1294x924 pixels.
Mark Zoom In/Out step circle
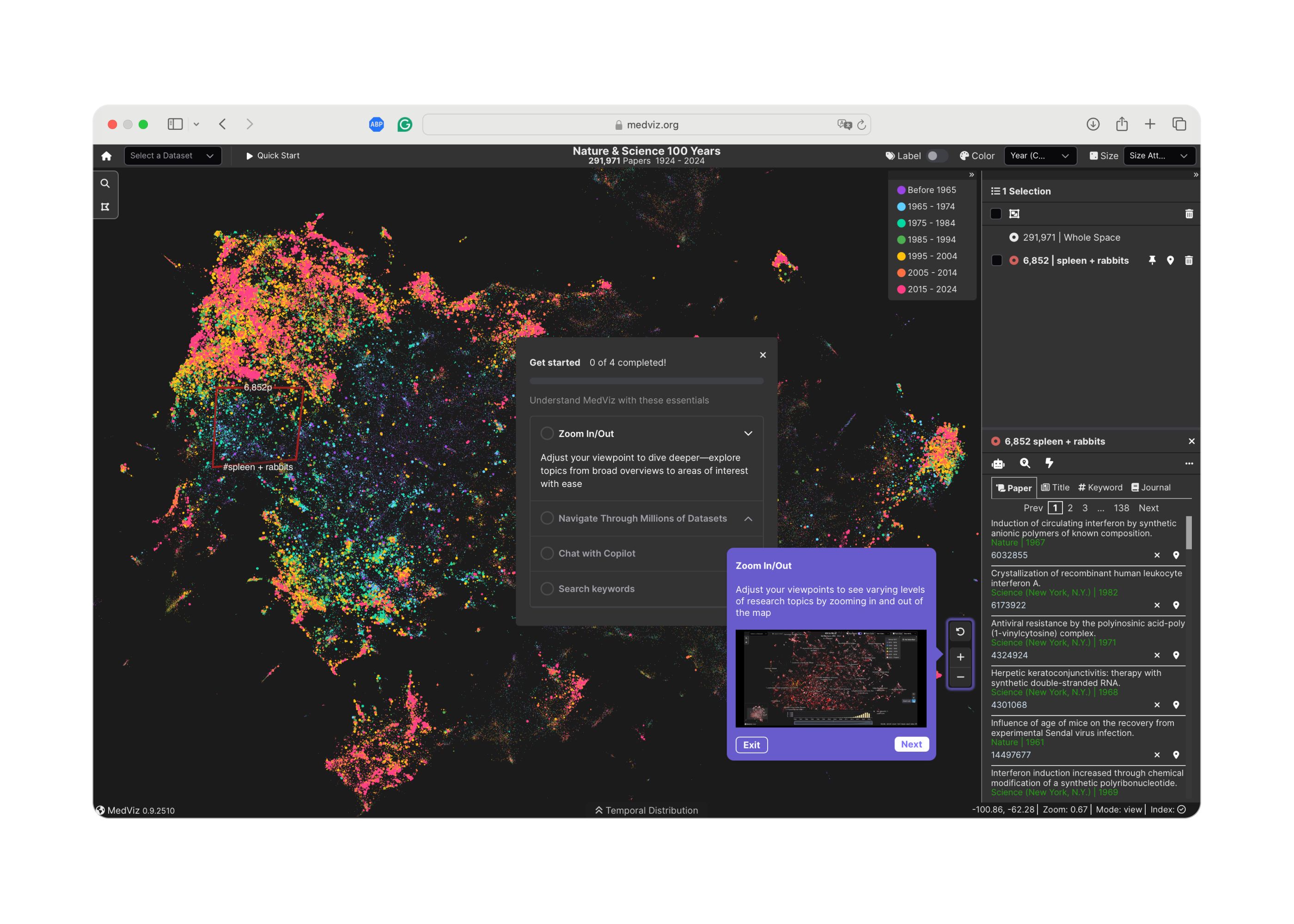547,433
